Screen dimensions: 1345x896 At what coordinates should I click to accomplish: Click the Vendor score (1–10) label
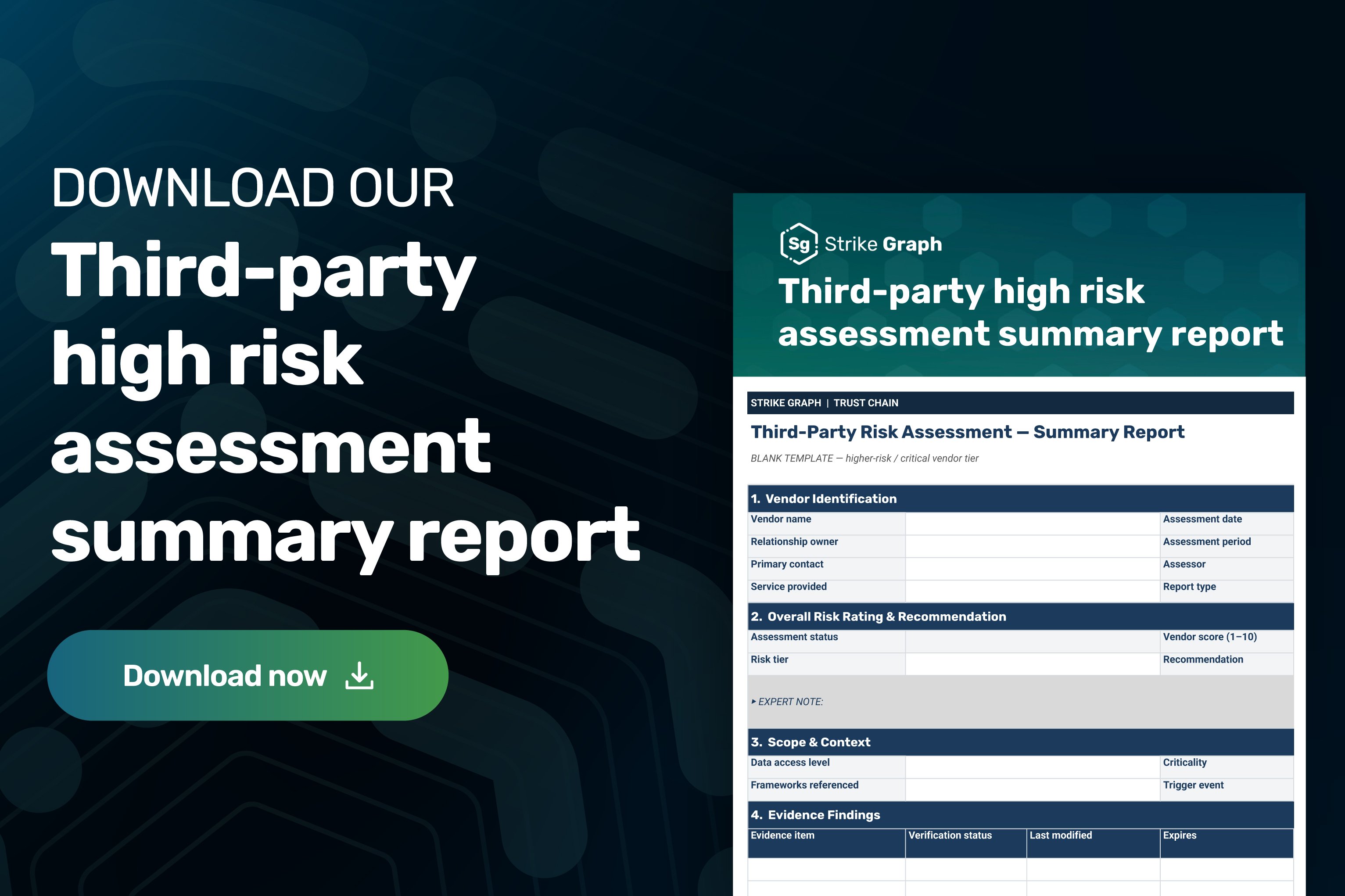point(1209,637)
